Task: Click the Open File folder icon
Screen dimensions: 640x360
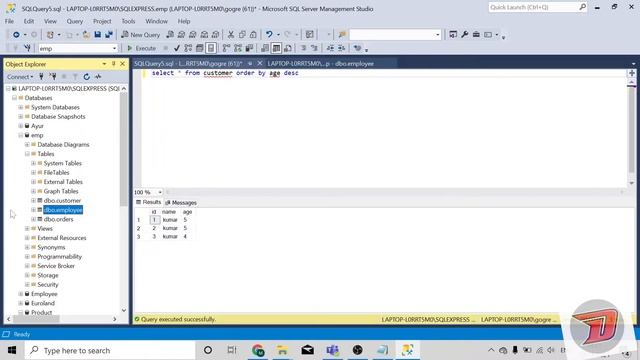Action: (x=86, y=35)
